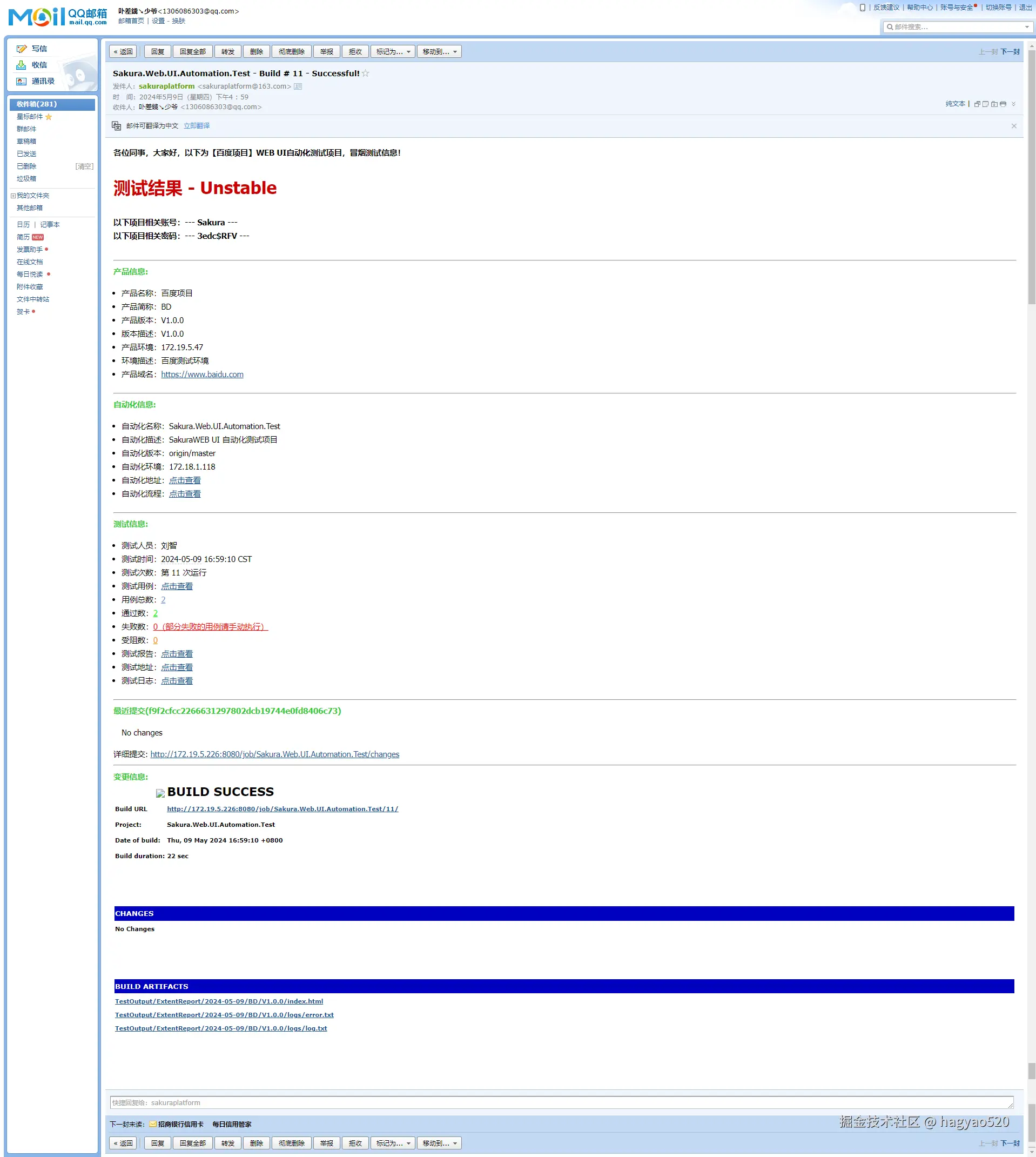Open 其他邮箱 in sidebar
Screen dimensions: 1036x1157
click(x=30, y=209)
